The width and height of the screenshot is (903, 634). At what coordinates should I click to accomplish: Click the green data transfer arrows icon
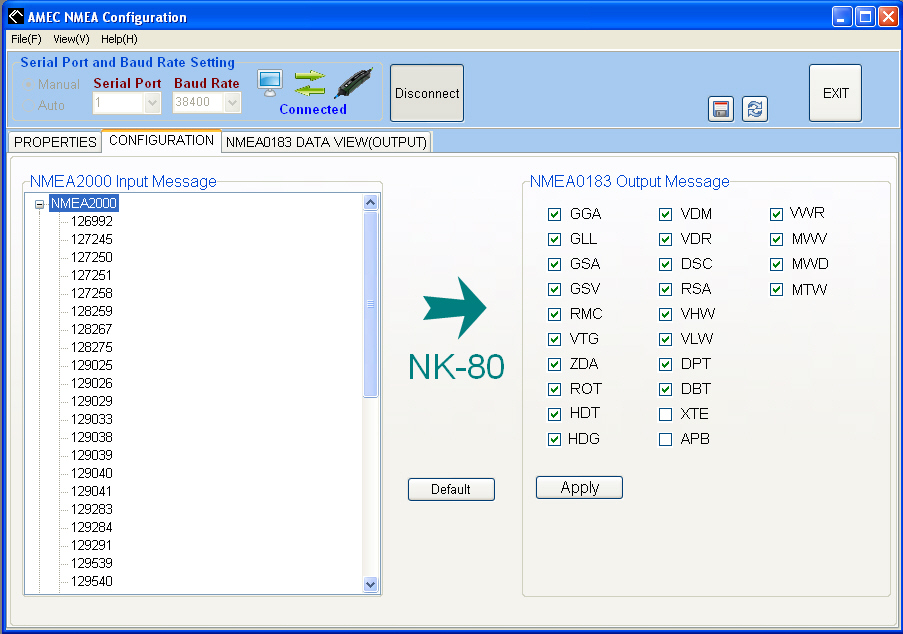click(x=309, y=83)
